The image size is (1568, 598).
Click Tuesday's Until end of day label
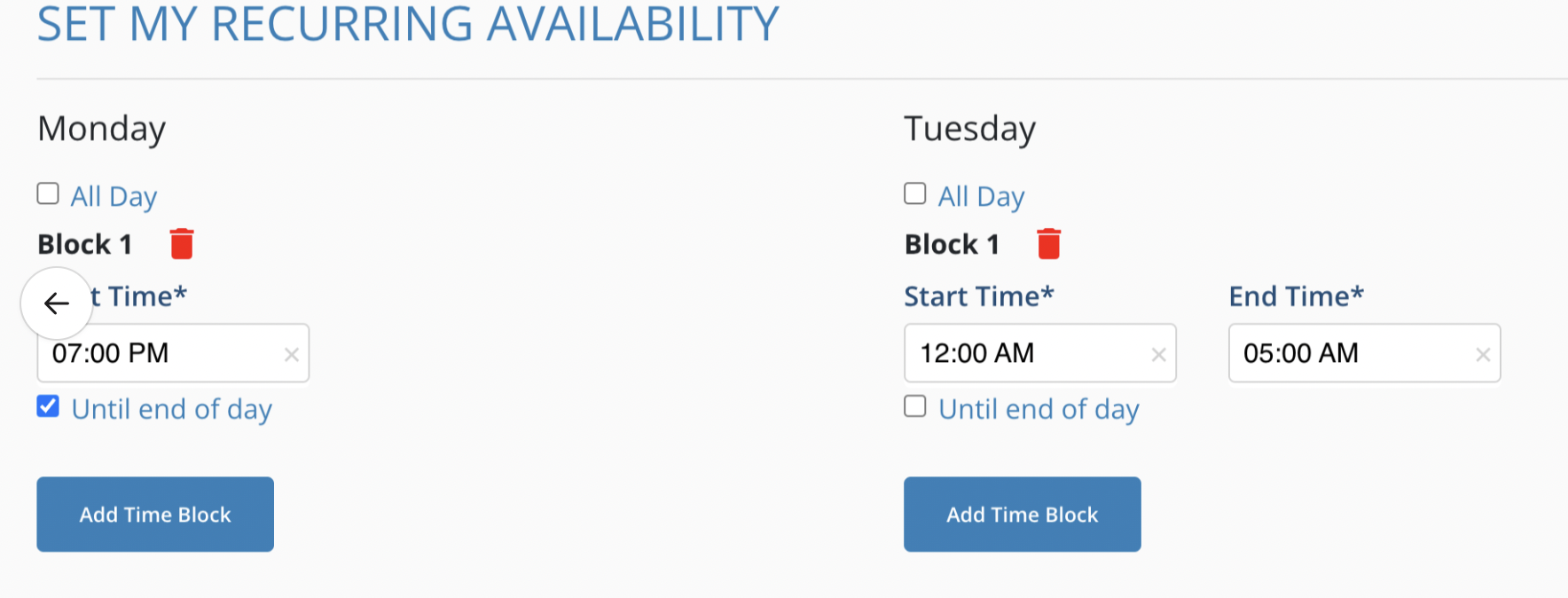(1039, 409)
